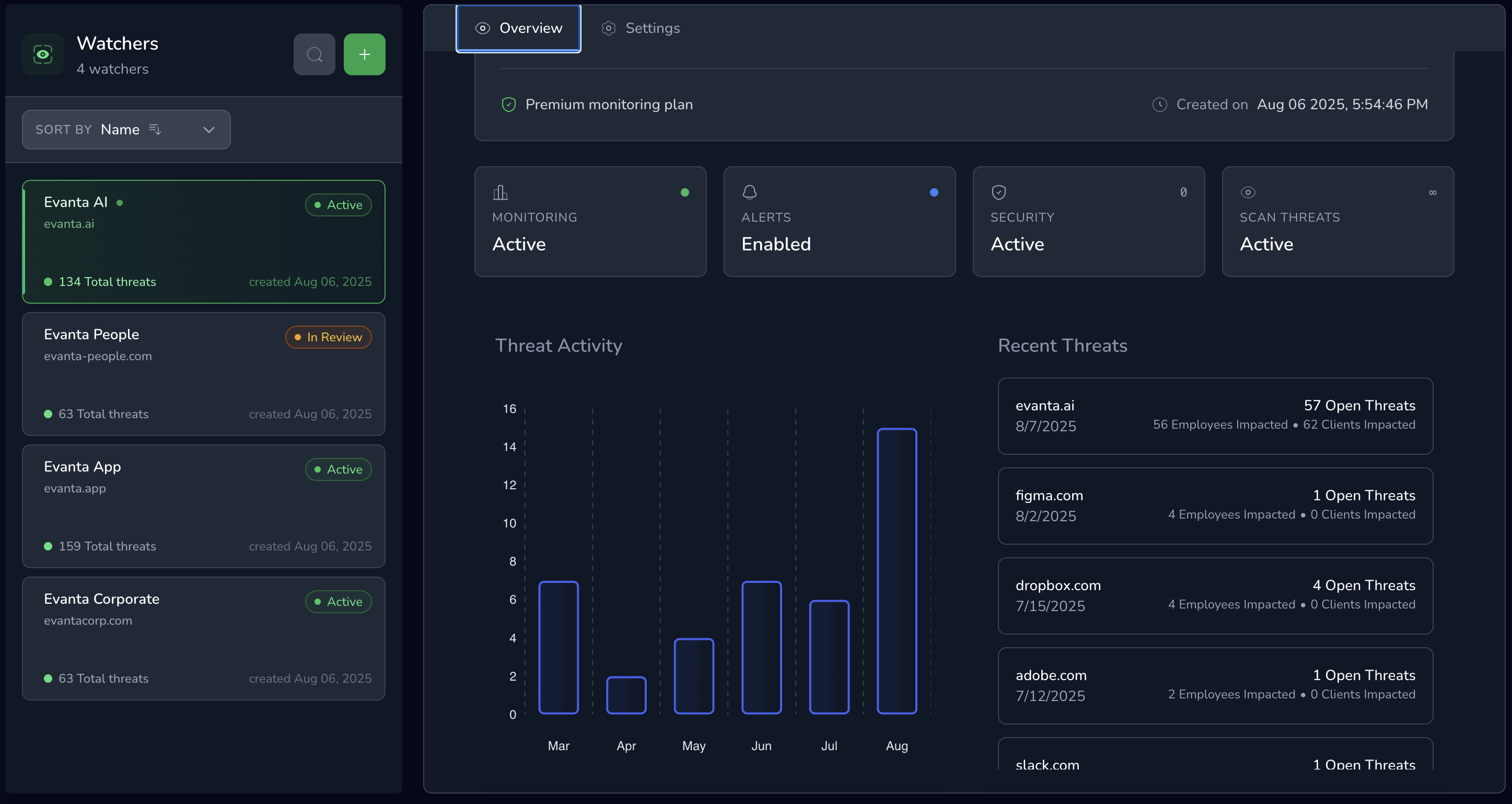
Task: Click the Active badge on Evanta Corporate
Action: coord(338,601)
